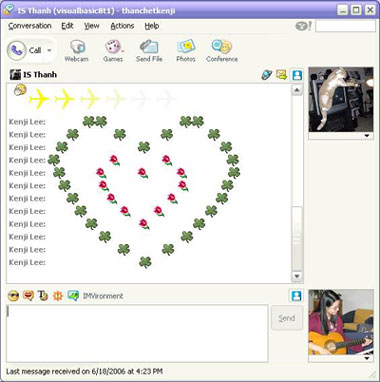Start a Conference
This screenshot has width=380, height=382.
[222, 51]
